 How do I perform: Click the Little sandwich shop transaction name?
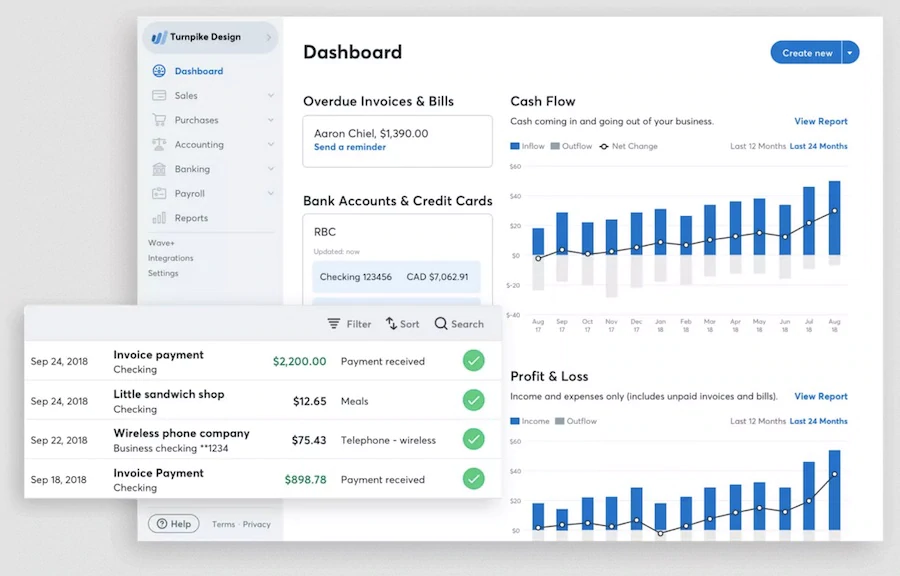click(169, 394)
